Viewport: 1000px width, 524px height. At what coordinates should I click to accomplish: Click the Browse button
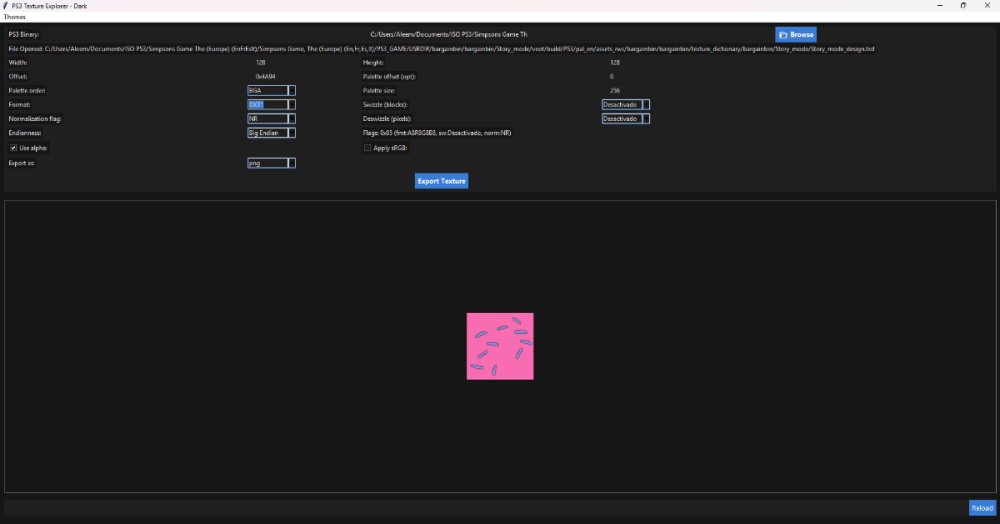point(795,34)
